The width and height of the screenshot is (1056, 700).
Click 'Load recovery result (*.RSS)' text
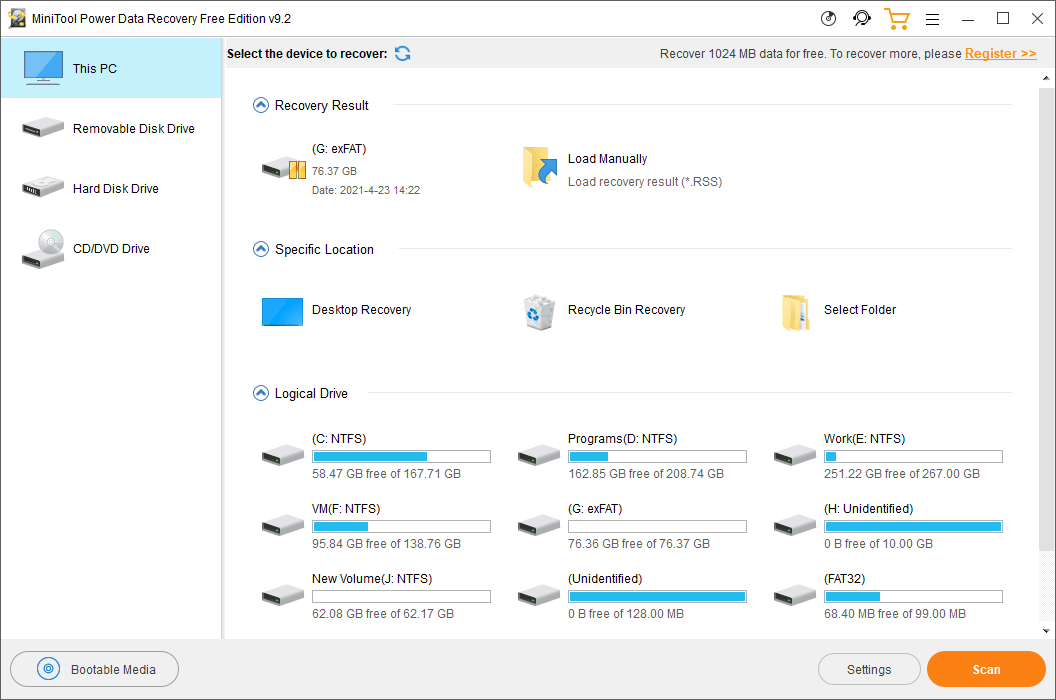[645, 181]
